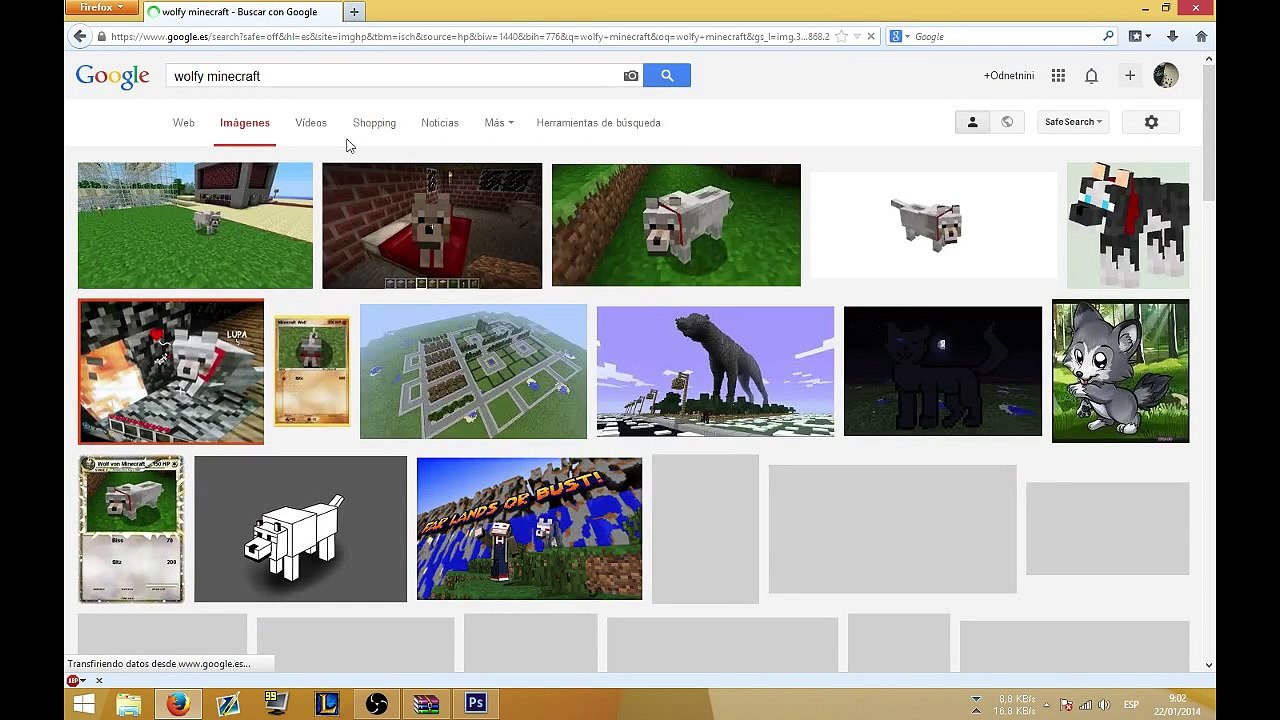This screenshot has width=1280, height=720.
Task: Switch to Web results tab
Action: pos(184,123)
